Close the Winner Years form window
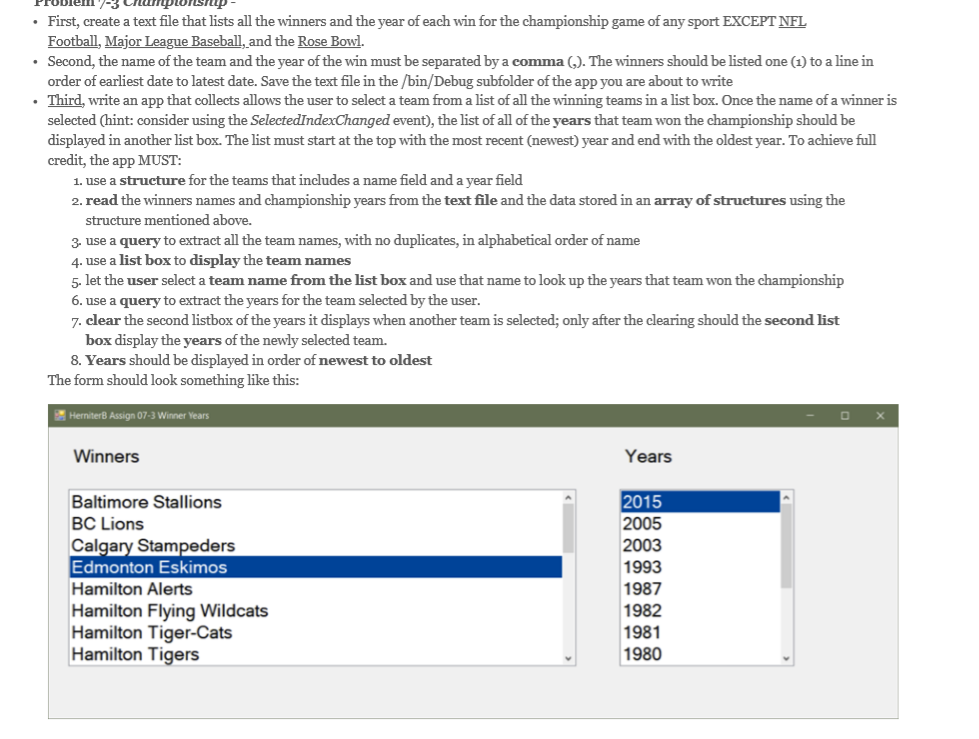This screenshot has height=739, width=979. coord(880,416)
